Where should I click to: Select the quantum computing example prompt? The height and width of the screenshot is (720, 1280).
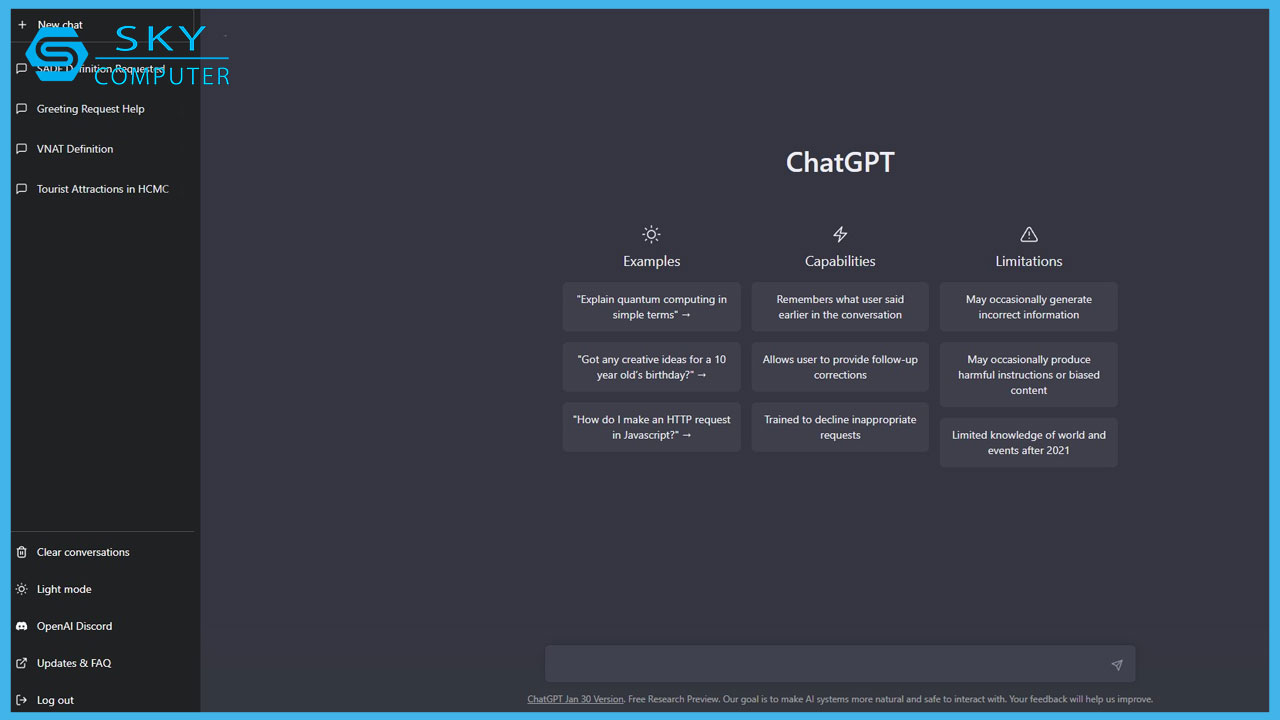tap(651, 307)
